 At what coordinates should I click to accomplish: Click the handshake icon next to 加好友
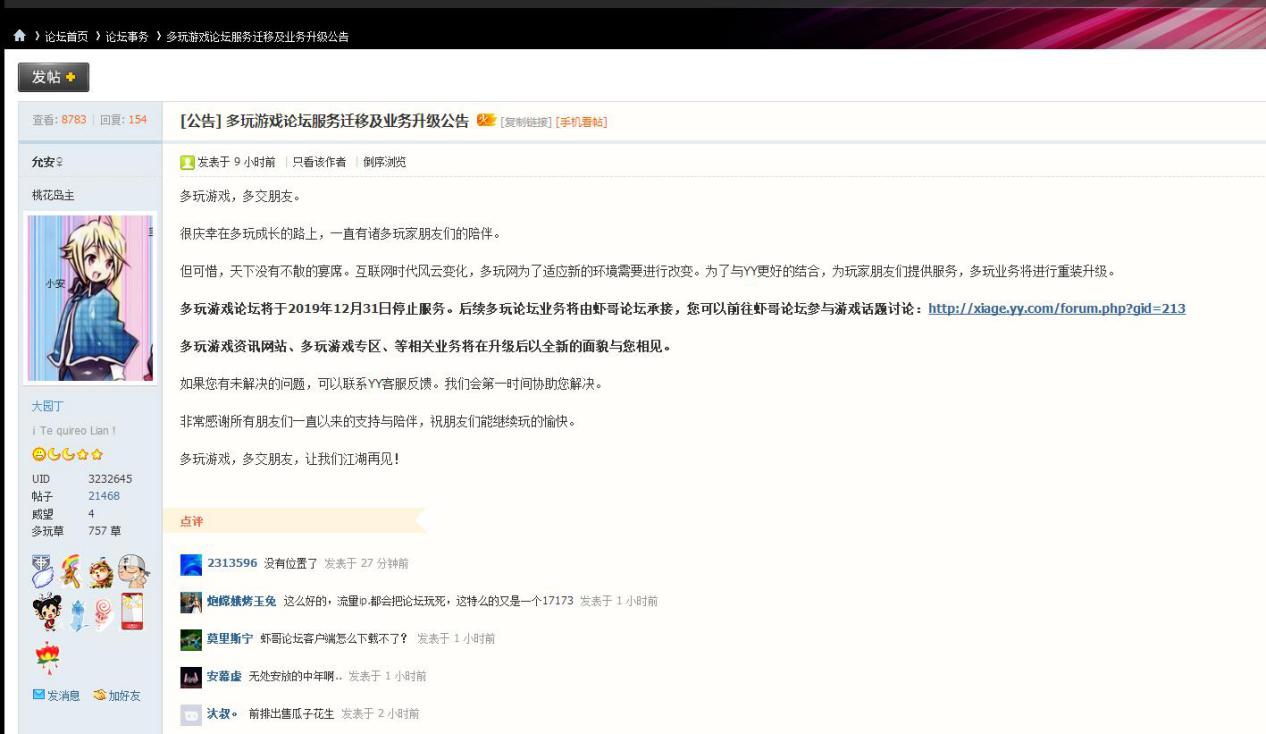click(x=98, y=696)
